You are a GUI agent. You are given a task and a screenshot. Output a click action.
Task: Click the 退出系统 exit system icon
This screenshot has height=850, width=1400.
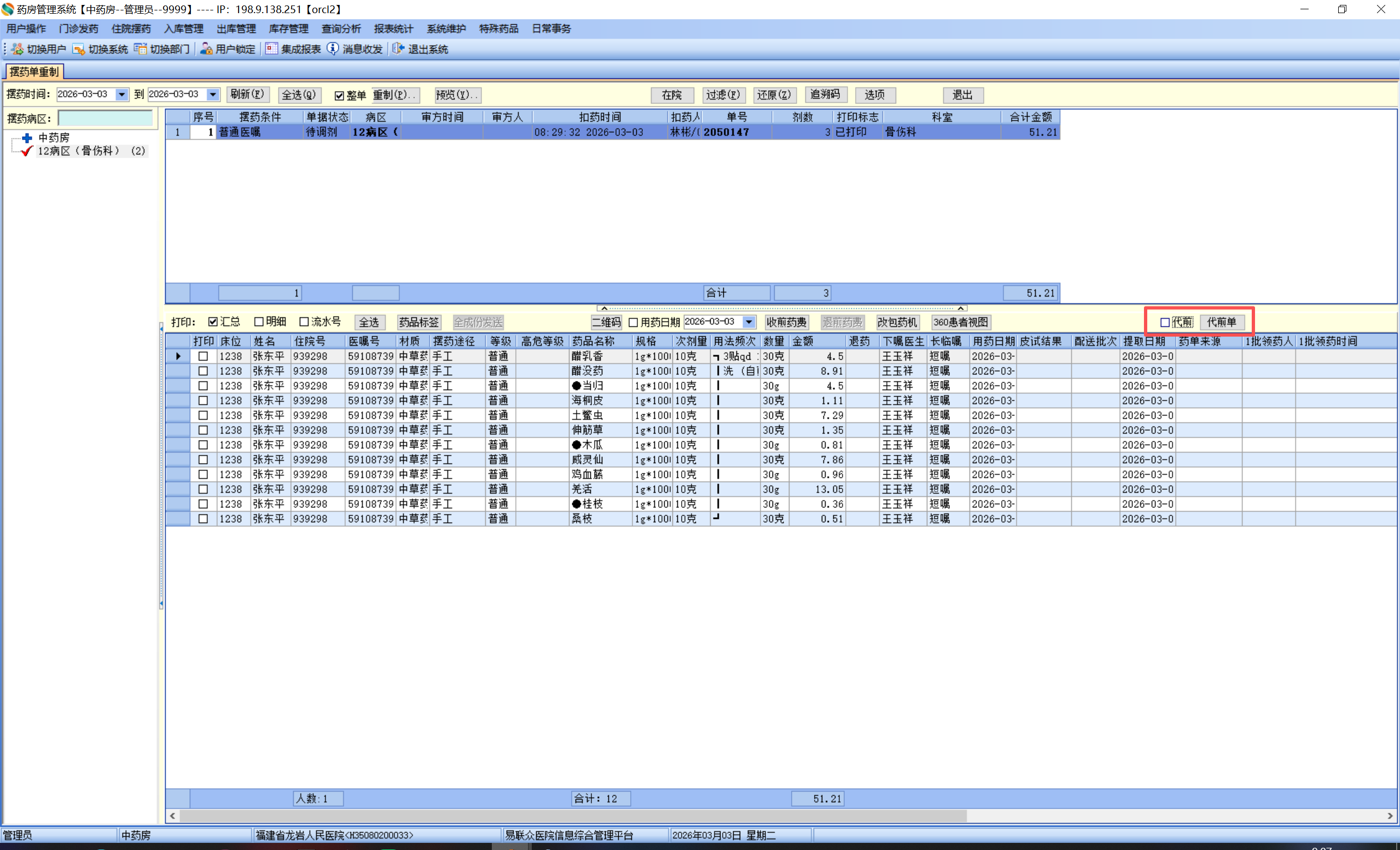coord(398,49)
